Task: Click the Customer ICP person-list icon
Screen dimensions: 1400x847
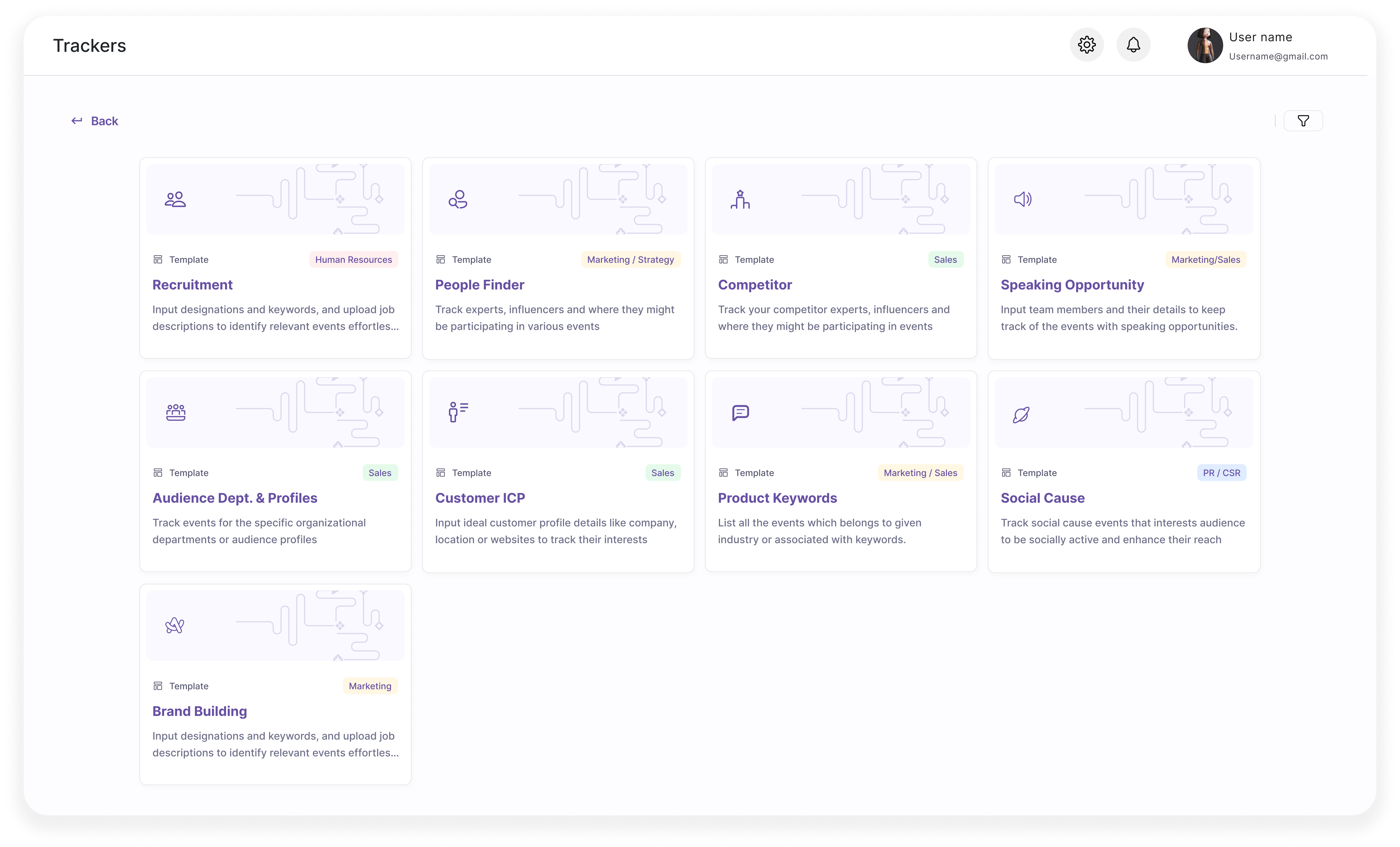Action: click(x=458, y=412)
